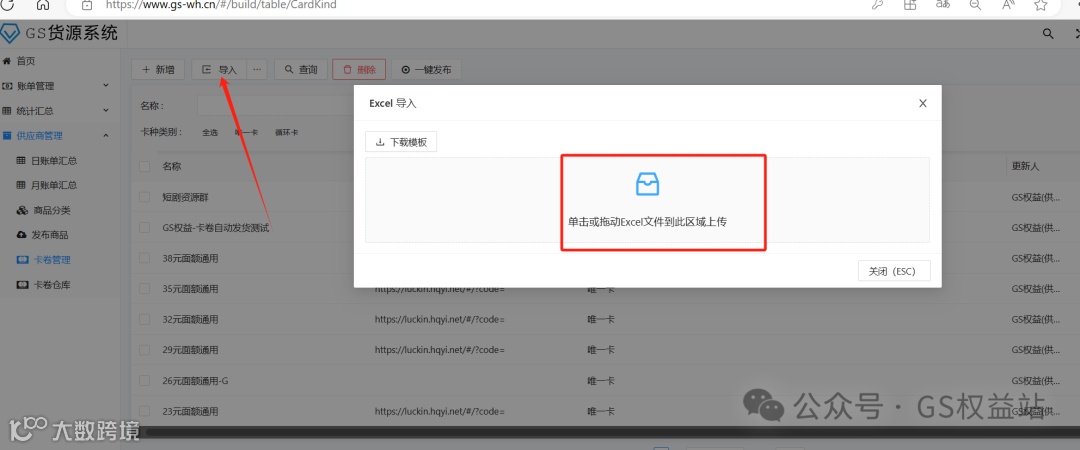Click the luckin URL in 32元面额通用 row

439,319
